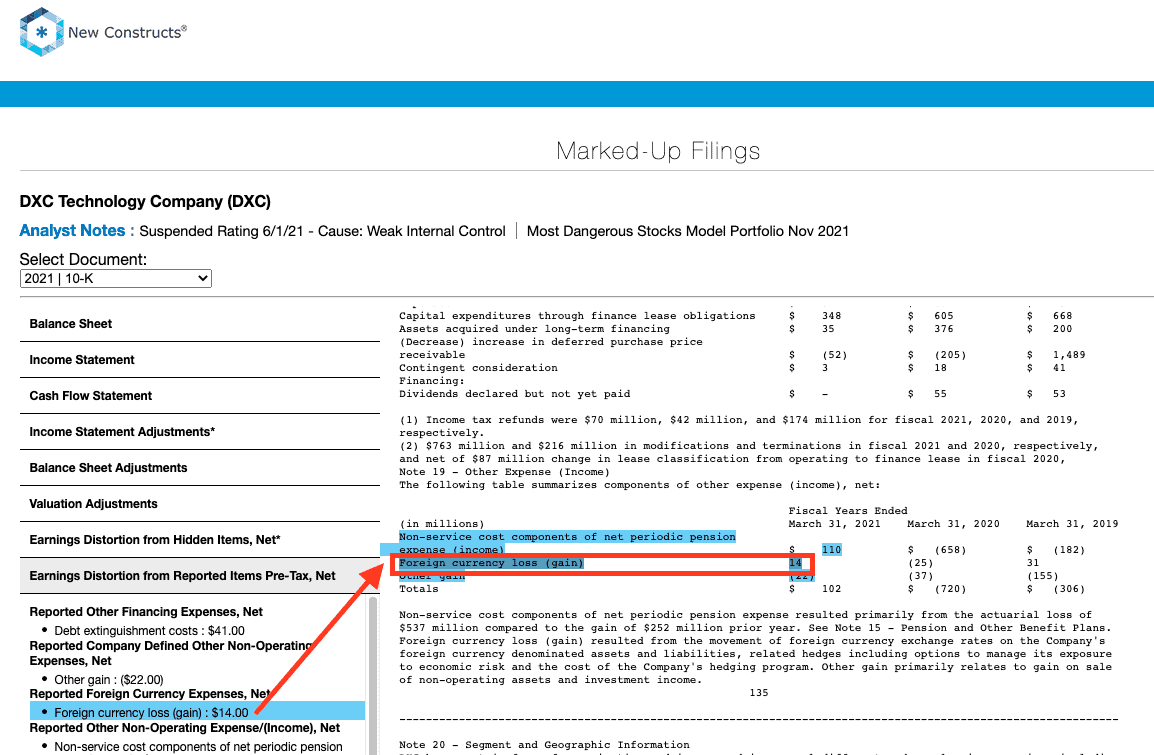Click Most Dangerous Stocks Model Portfolio Nov 2021

(x=687, y=231)
